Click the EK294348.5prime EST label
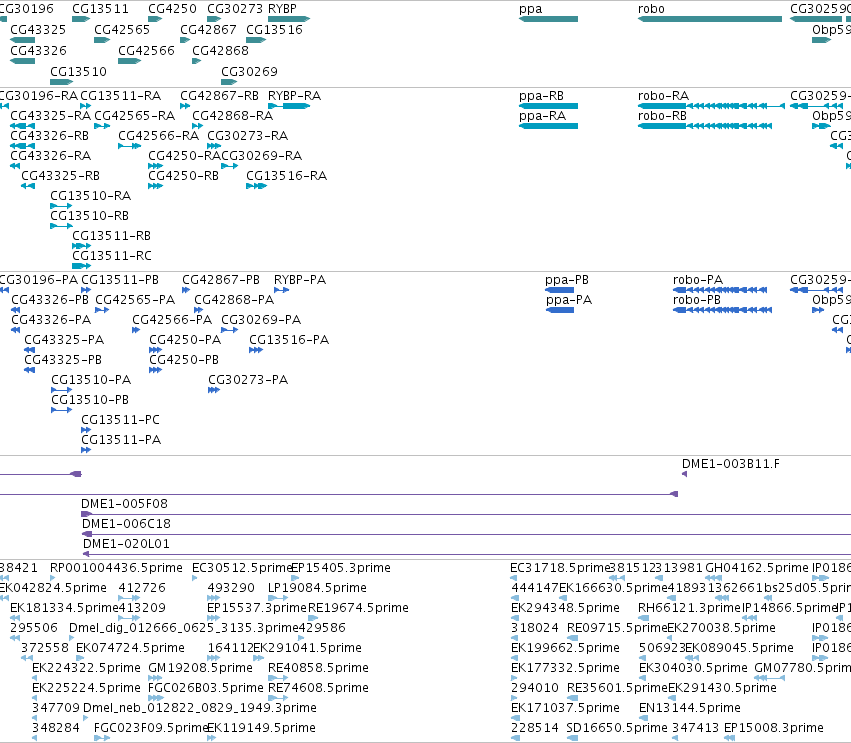This screenshot has height=743, width=851. [x=566, y=608]
